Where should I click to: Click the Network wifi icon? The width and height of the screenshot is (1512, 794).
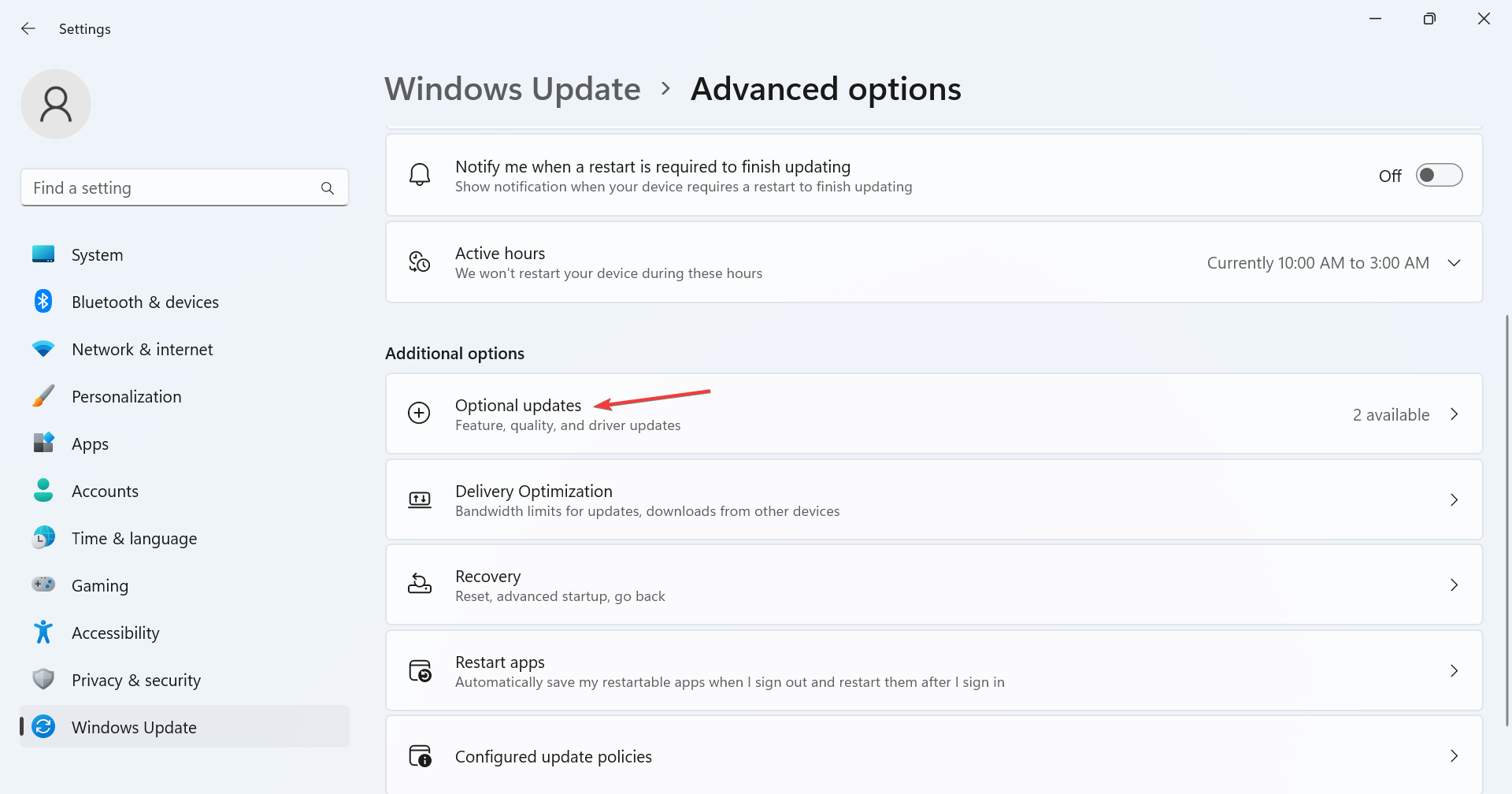pos(43,349)
